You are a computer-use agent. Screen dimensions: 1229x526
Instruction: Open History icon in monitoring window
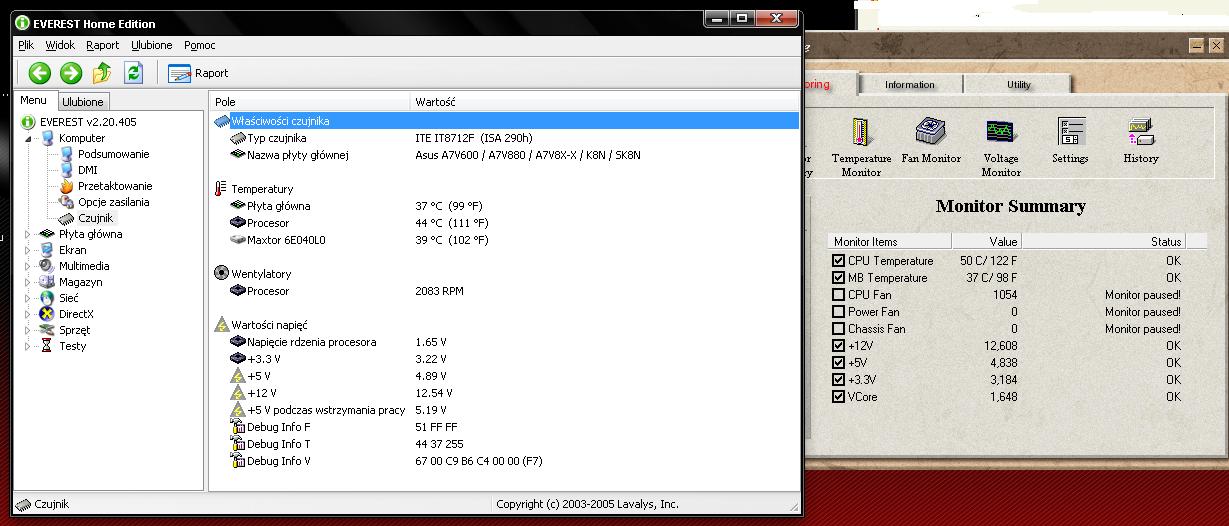point(1140,140)
